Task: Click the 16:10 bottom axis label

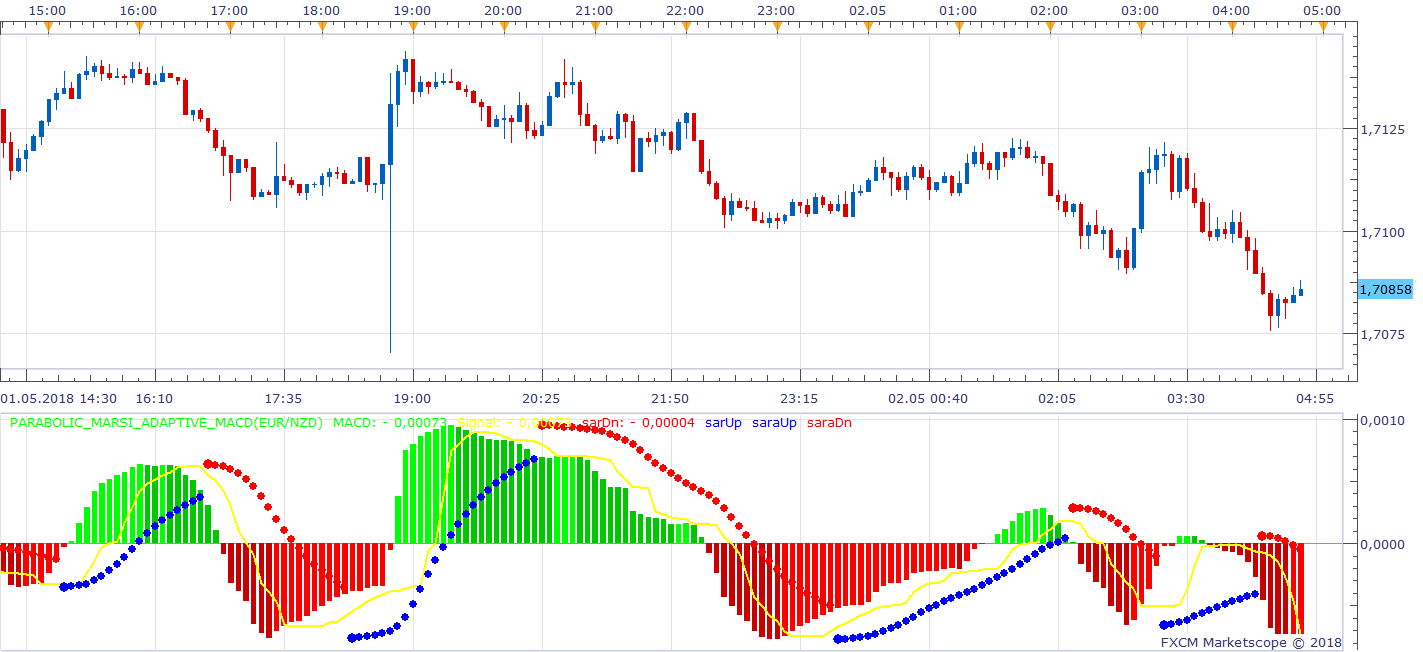Action: [x=156, y=398]
